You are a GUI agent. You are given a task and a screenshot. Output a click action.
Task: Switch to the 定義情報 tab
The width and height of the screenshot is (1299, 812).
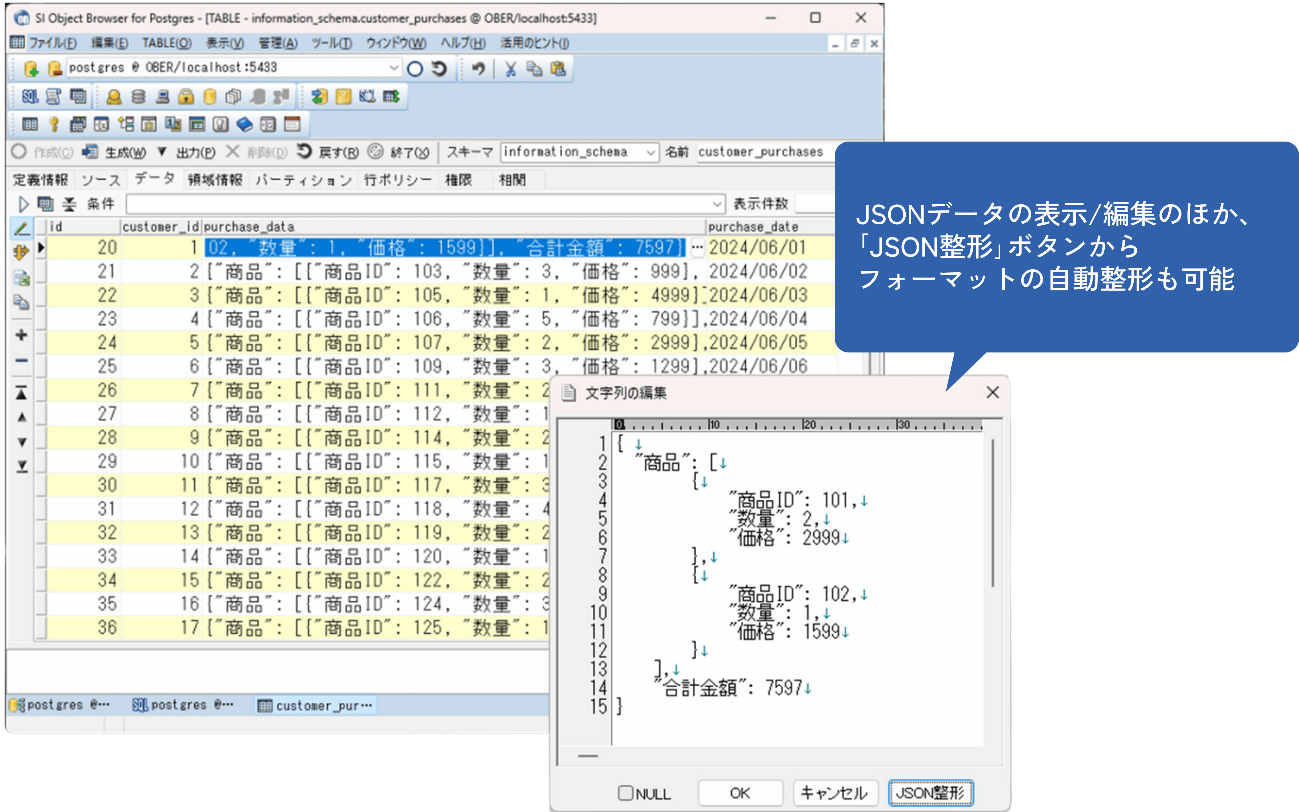pyautogui.click(x=40, y=180)
